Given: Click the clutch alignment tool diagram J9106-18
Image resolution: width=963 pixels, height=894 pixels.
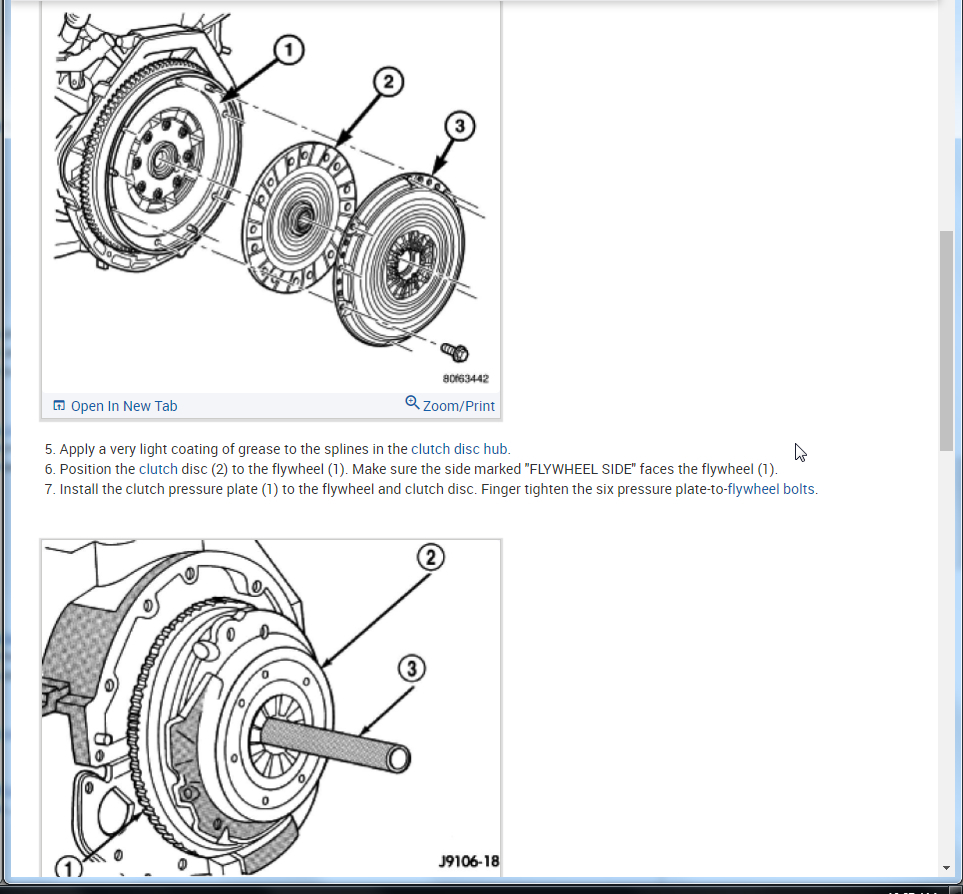Looking at the screenshot, I should (271, 708).
